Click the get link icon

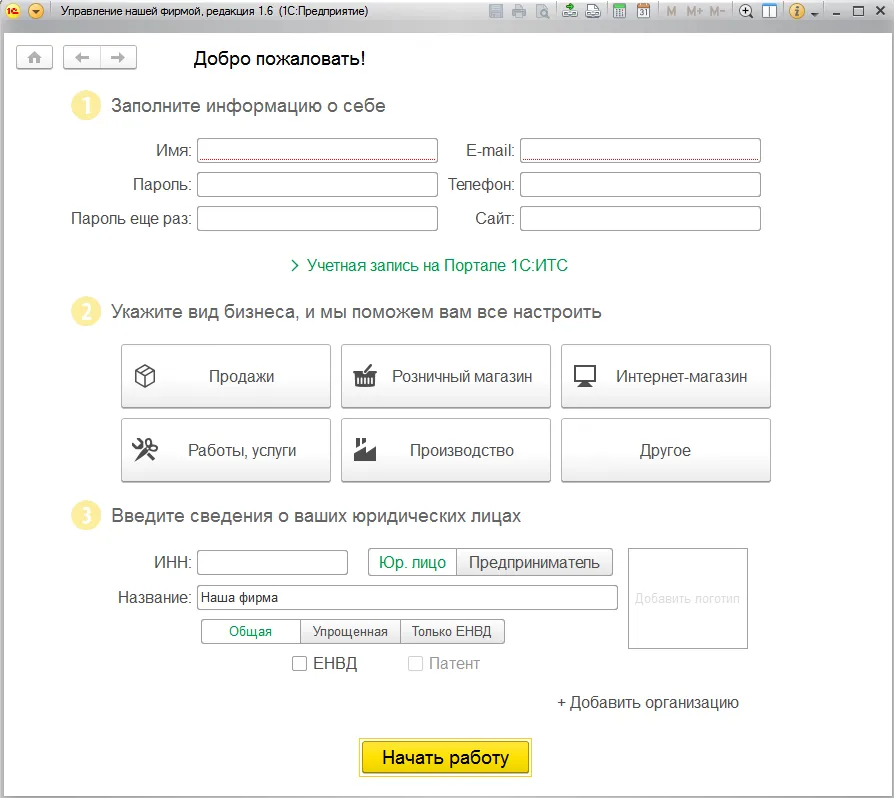569,12
